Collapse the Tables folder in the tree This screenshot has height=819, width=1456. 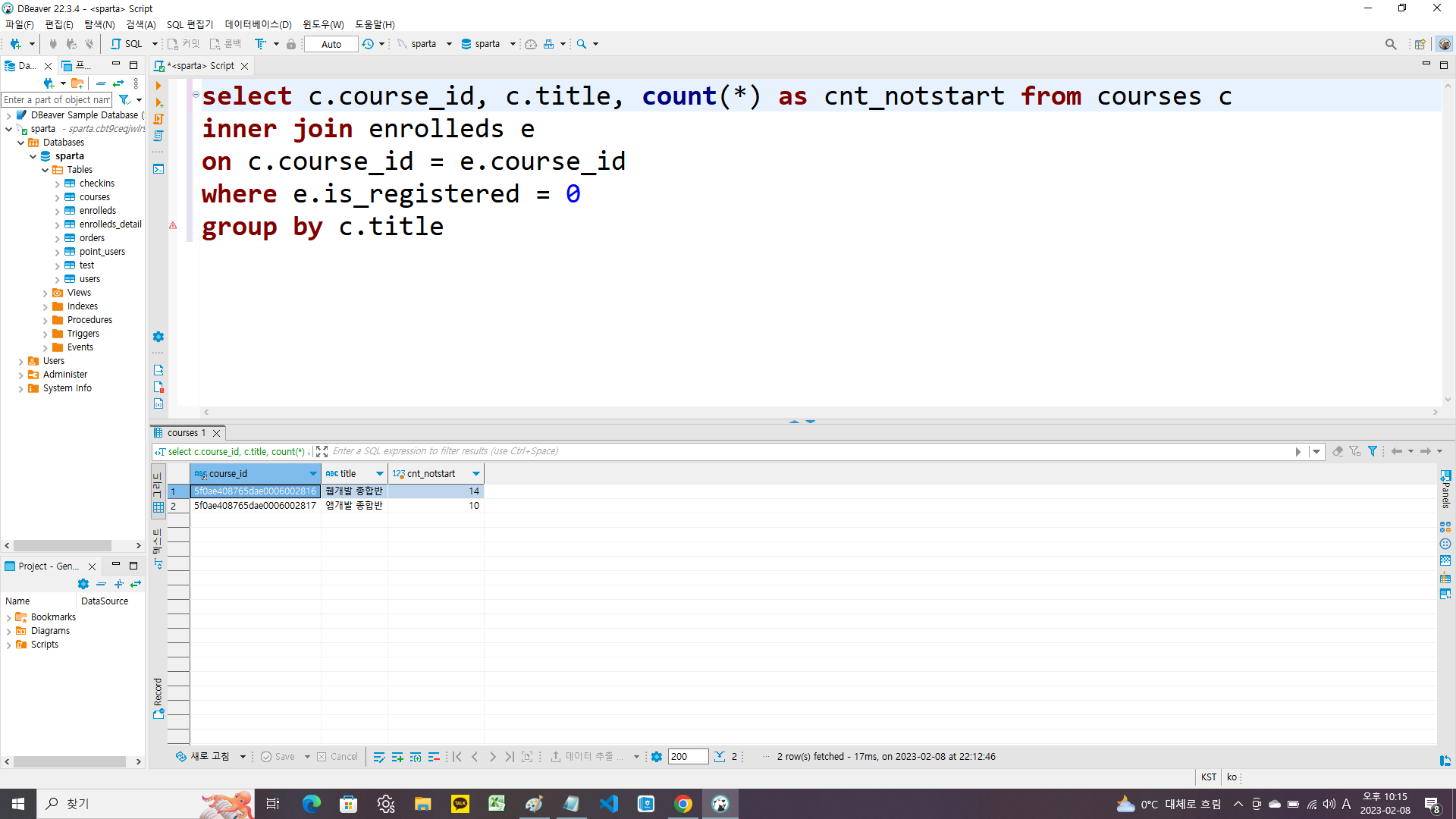45,170
